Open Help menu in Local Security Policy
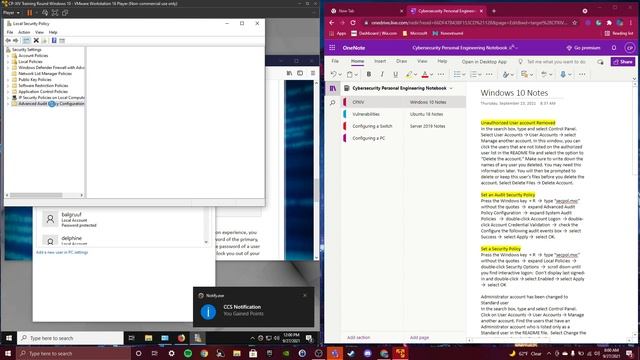 coord(53,32)
